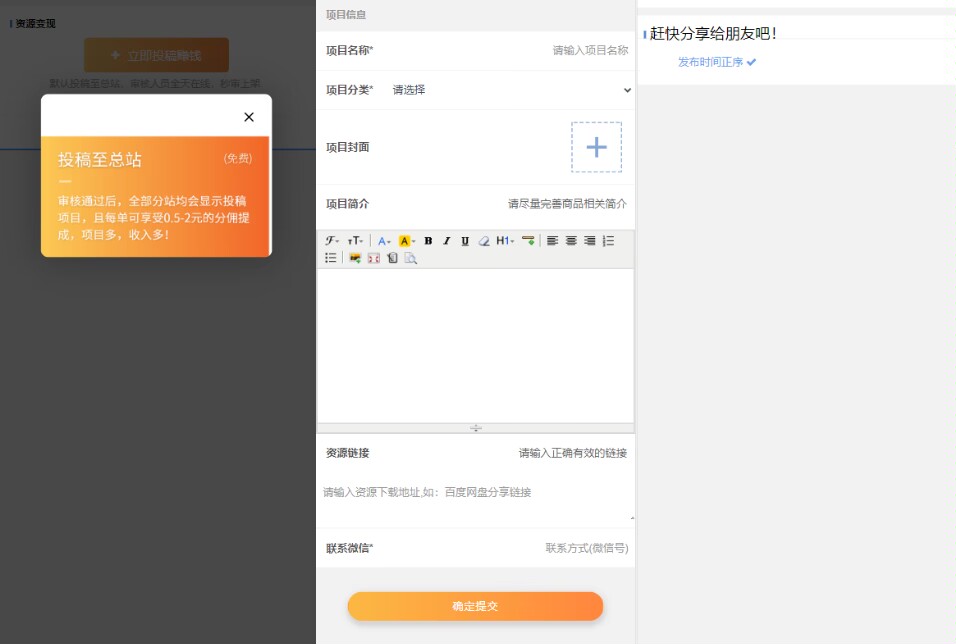Select the left alignment icon

coord(550,241)
